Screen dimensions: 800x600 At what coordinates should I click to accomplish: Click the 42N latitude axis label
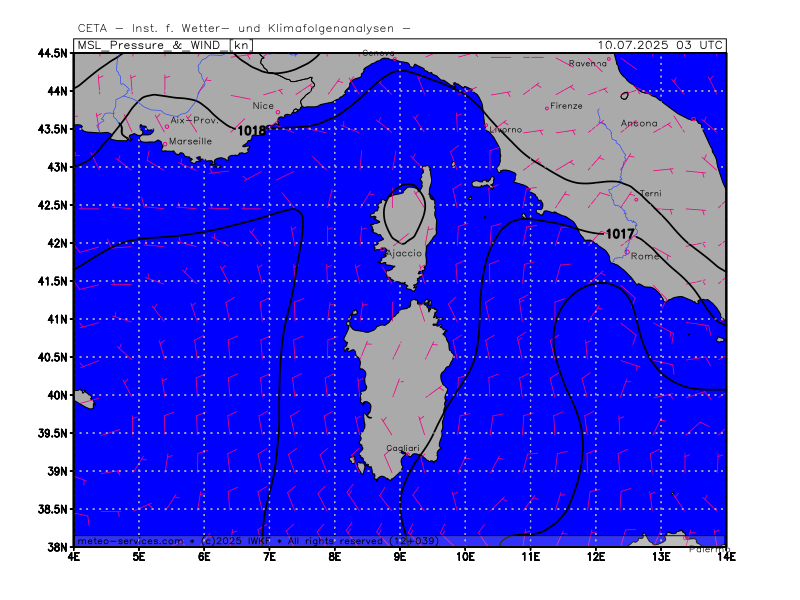(x=57, y=243)
